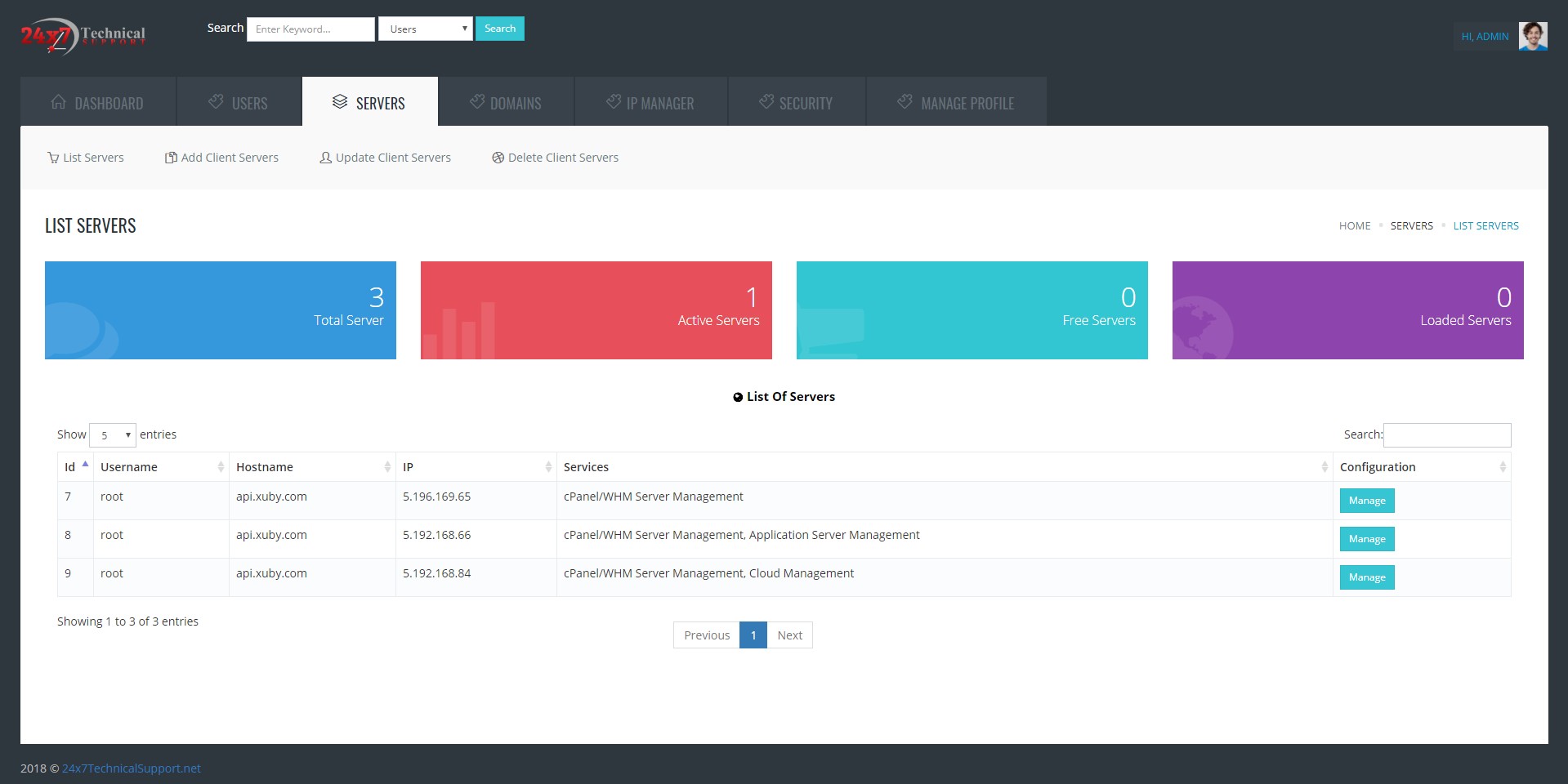The height and width of the screenshot is (784, 1568).
Task: Click the Update Client Servers user icon
Action: click(325, 158)
